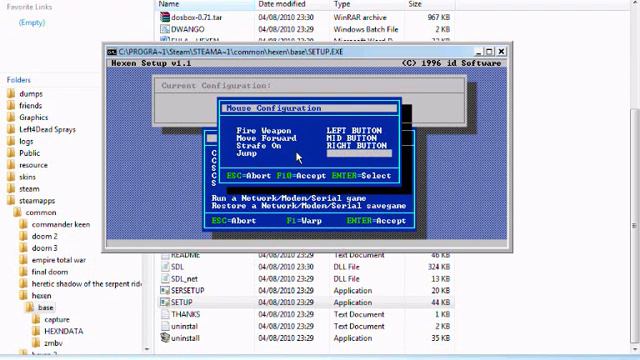Click folder tree scroll down arrow
Screen dimensions: 640x360
[x=147, y=349]
